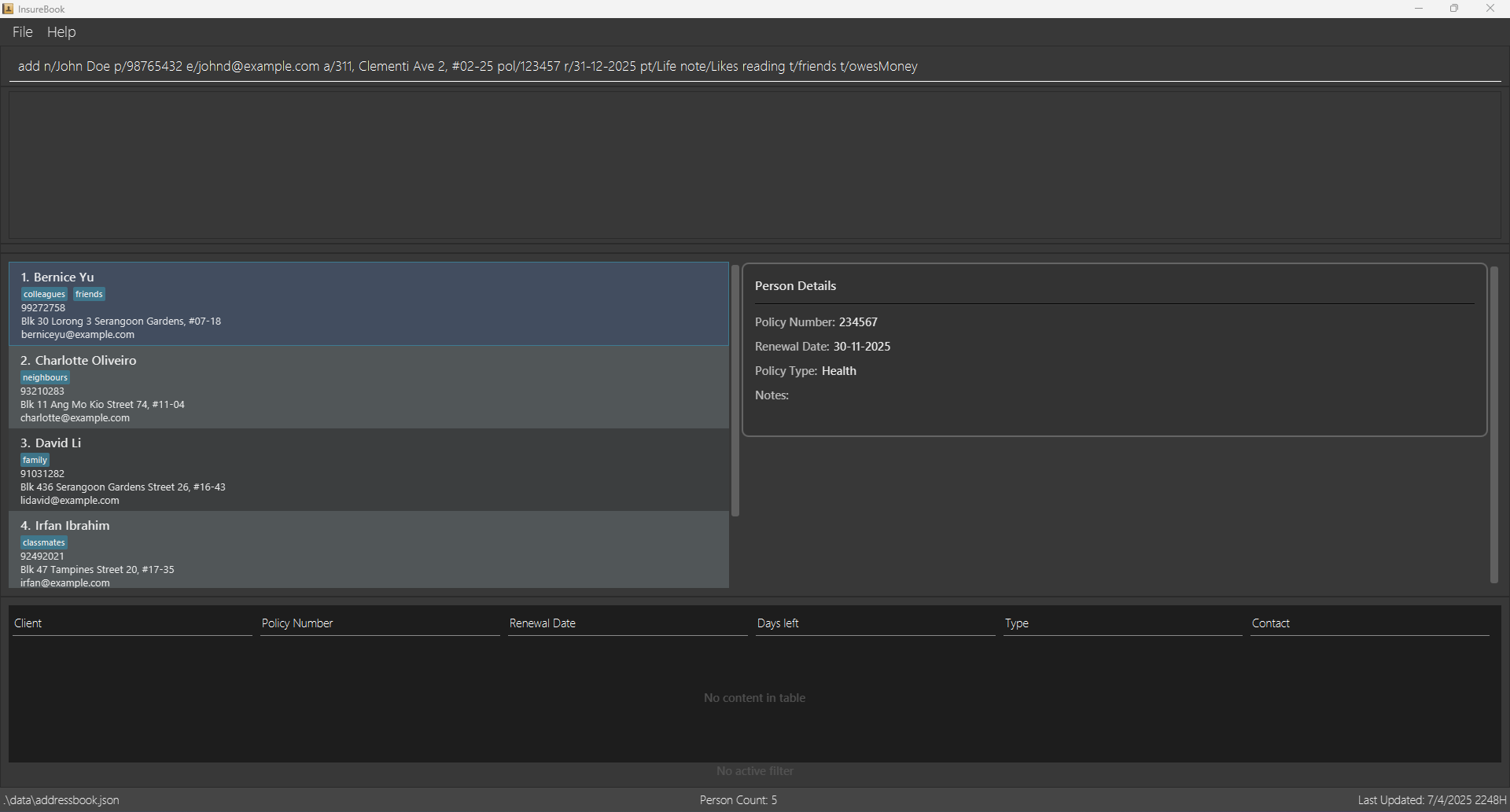Click the command input box

(755, 66)
